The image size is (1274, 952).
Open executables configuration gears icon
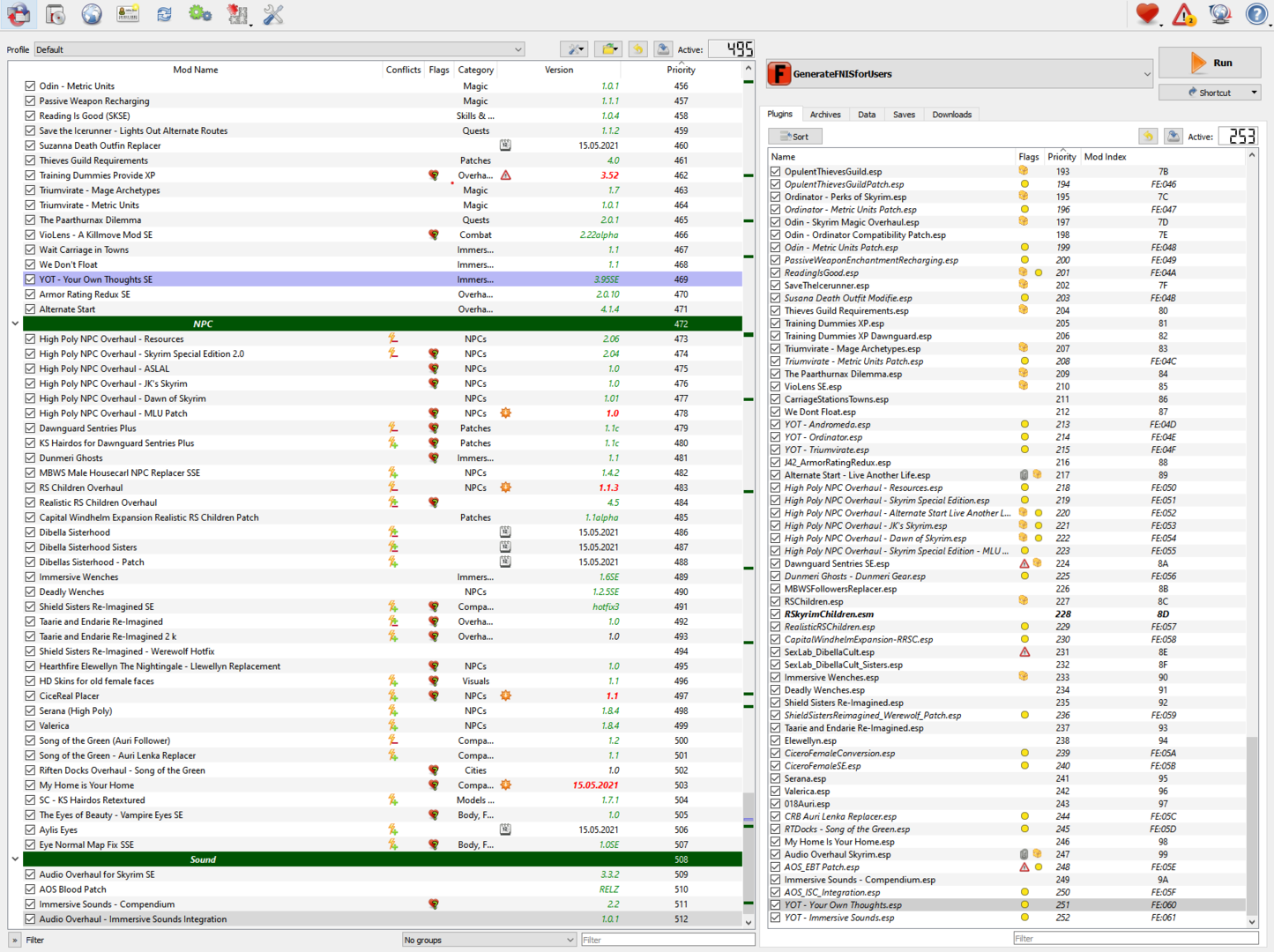pyautogui.click(x=200, y=14)
